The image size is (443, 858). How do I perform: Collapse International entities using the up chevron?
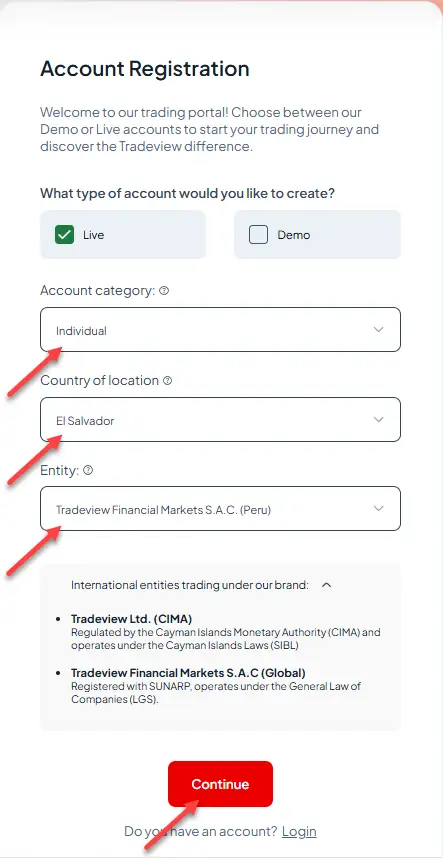327,585
